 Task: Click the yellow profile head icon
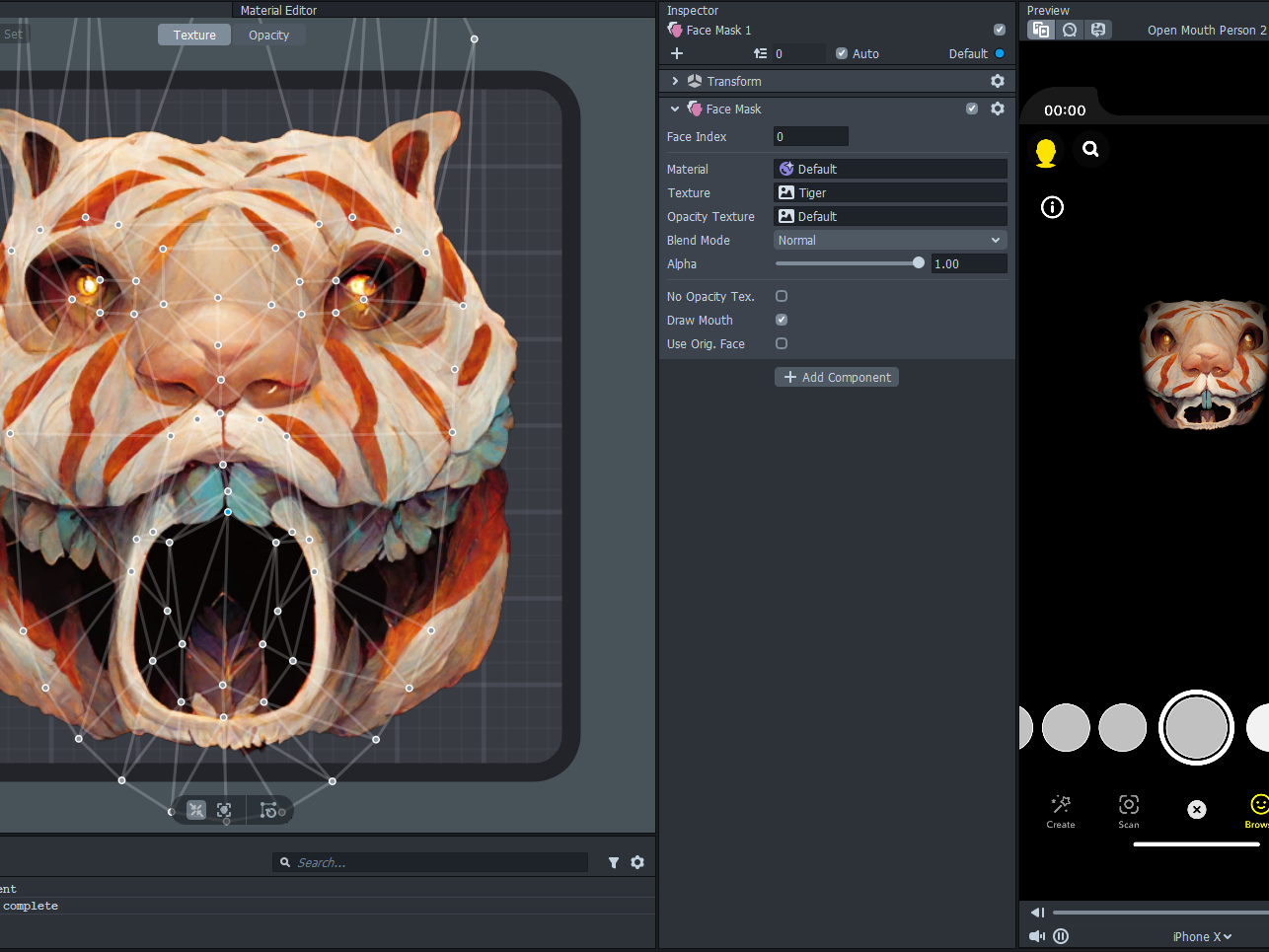click(x=1046, y=152)
